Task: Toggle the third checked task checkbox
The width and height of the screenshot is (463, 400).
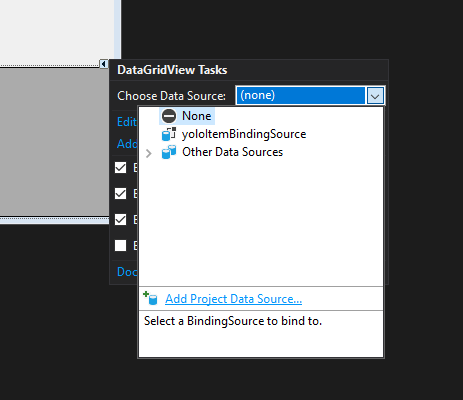Action: (120, 219)
